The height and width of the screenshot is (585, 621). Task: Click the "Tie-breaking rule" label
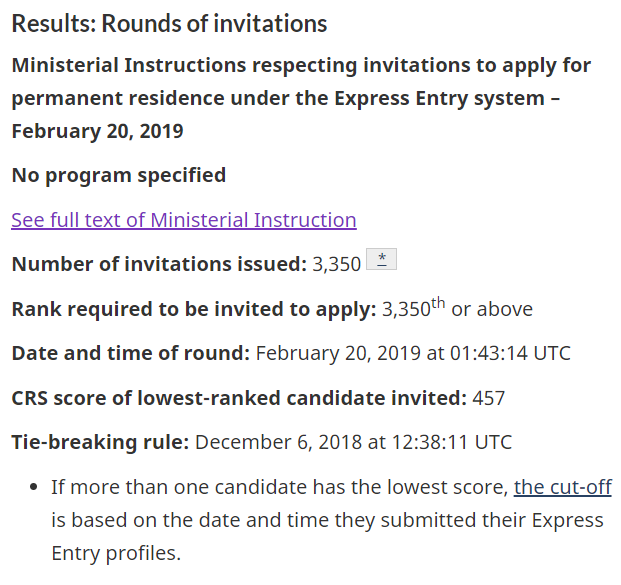100,442
